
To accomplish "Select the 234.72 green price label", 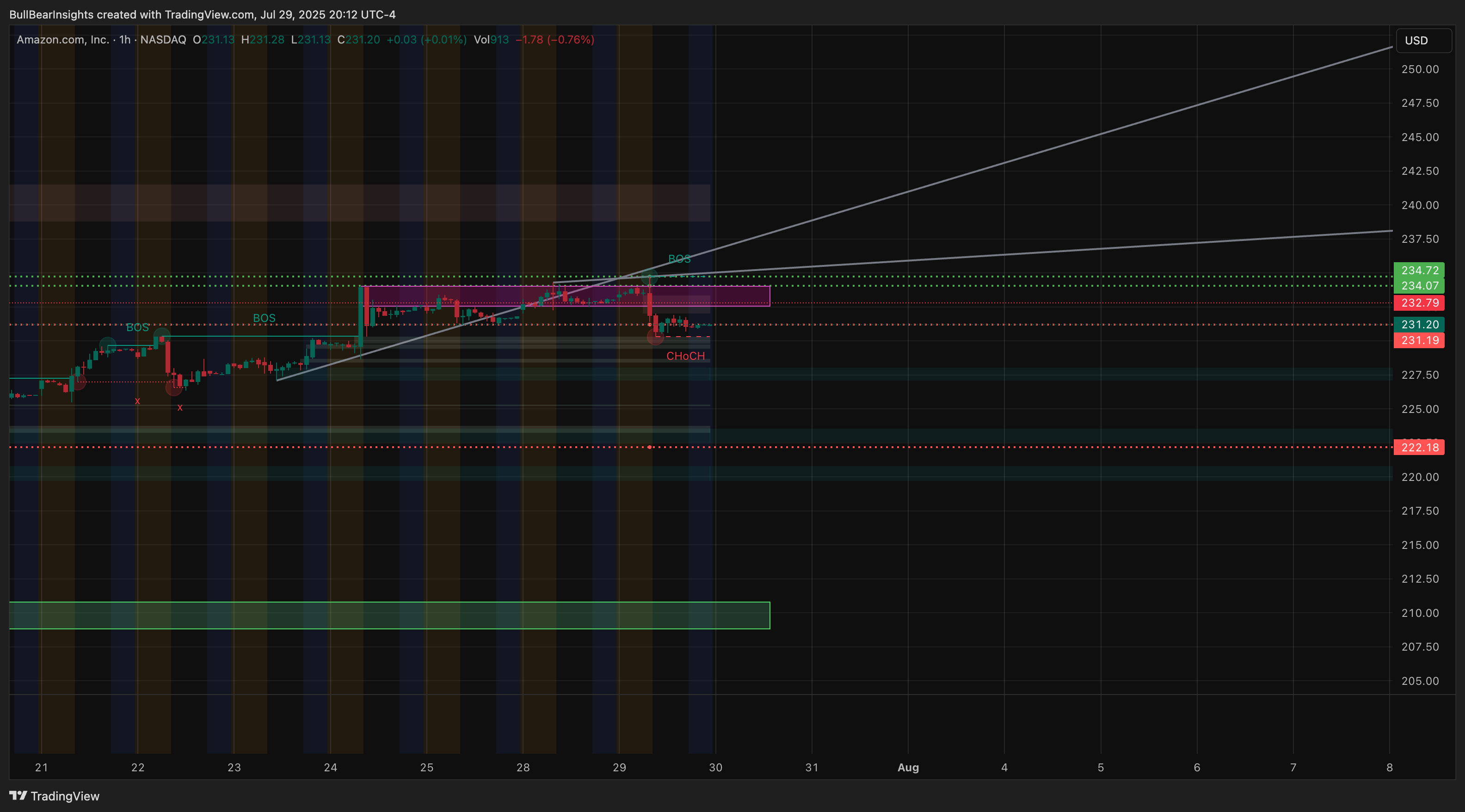I will (1419, 270).
